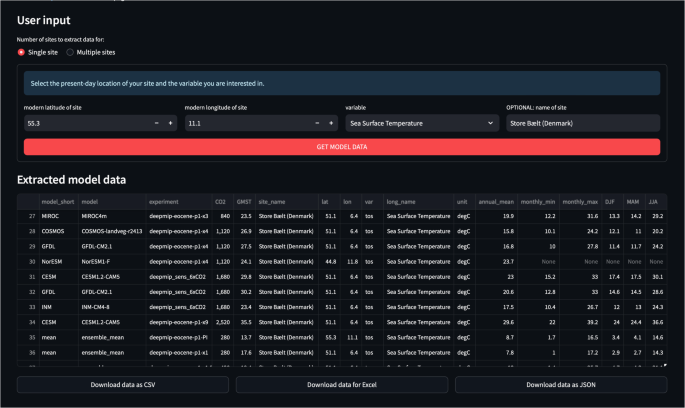685x408 pixels.
Task: Download data as CSV
Action: pyautogui.click(x=123, y=385)
